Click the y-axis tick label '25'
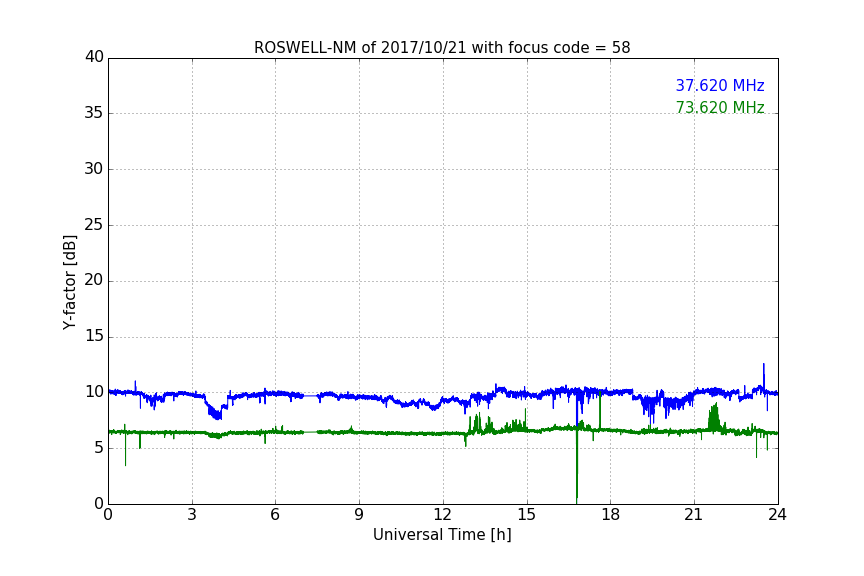The image size is (864, 576). pyautogui.click(x=94, y=224)
